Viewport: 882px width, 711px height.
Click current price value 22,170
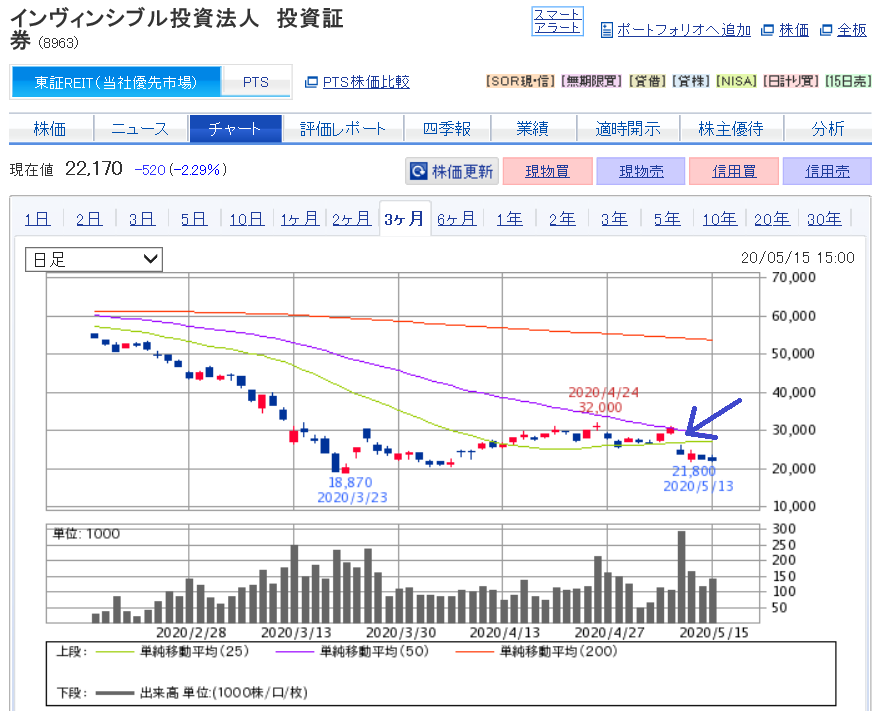94,169
